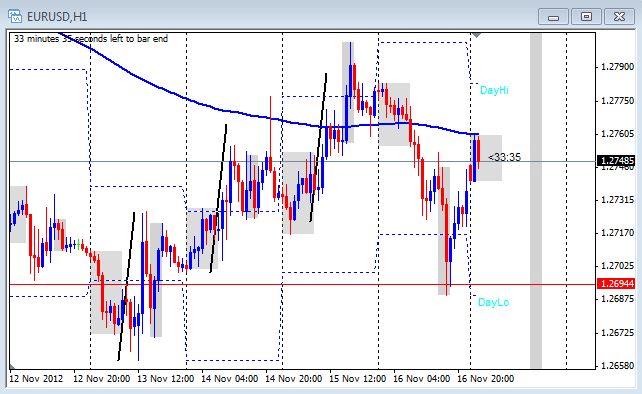Click the gray vertical bar near right edge
This screenshot has height=394, width=642.
pyautogui.click(x=536, y=201)
